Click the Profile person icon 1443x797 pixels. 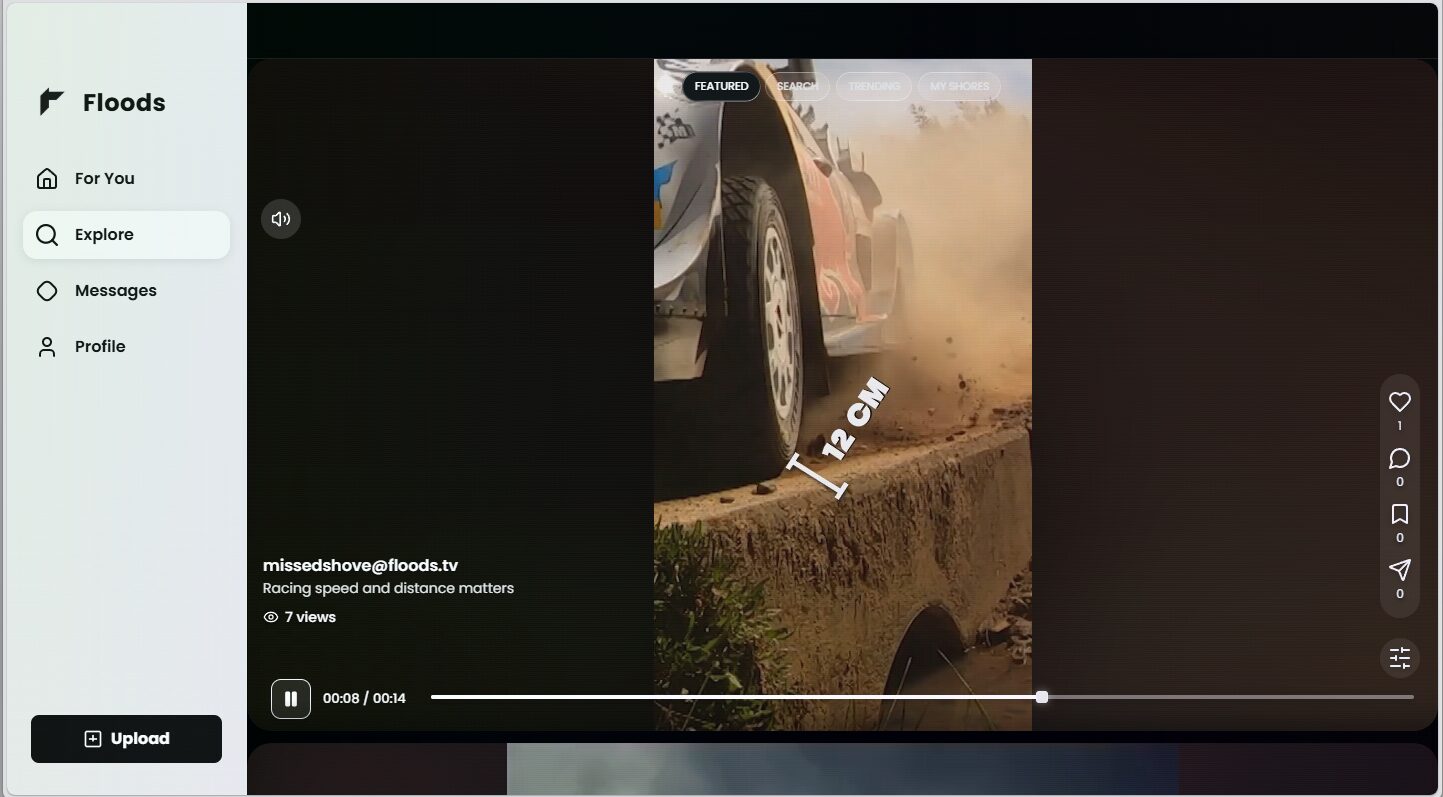(47, 347)
